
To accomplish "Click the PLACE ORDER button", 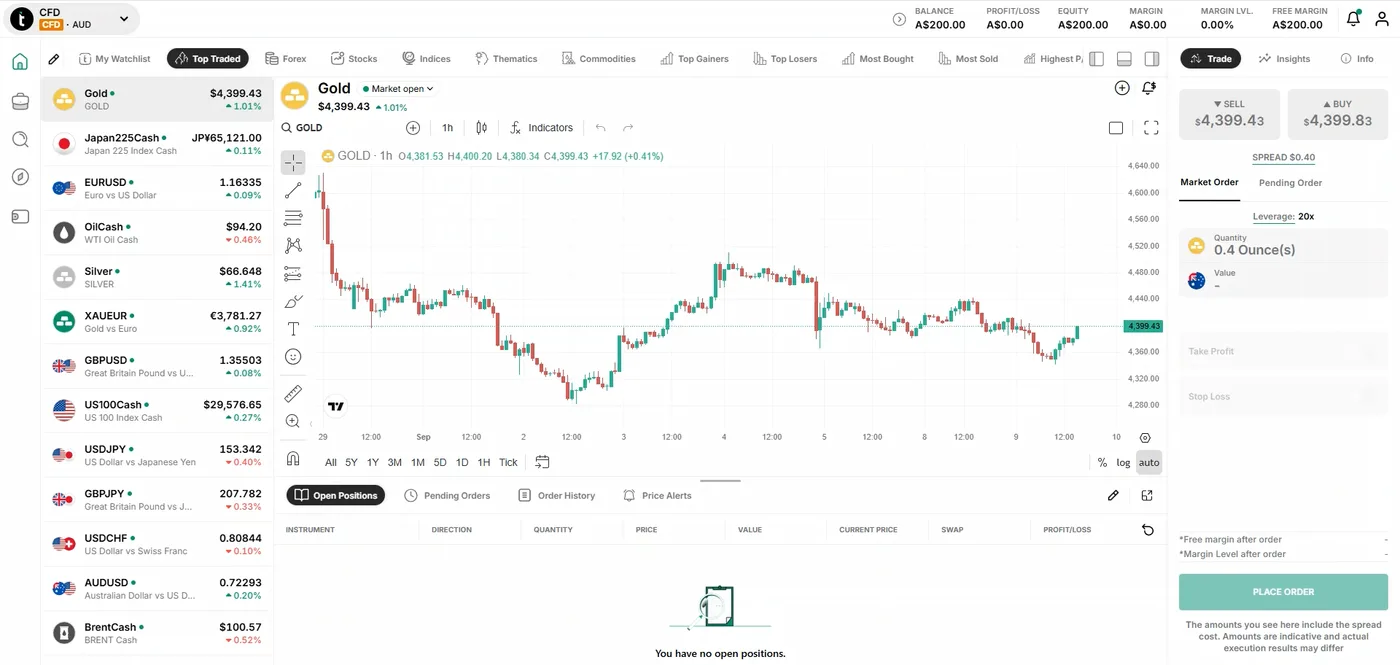I will [x=1283, y=592].
